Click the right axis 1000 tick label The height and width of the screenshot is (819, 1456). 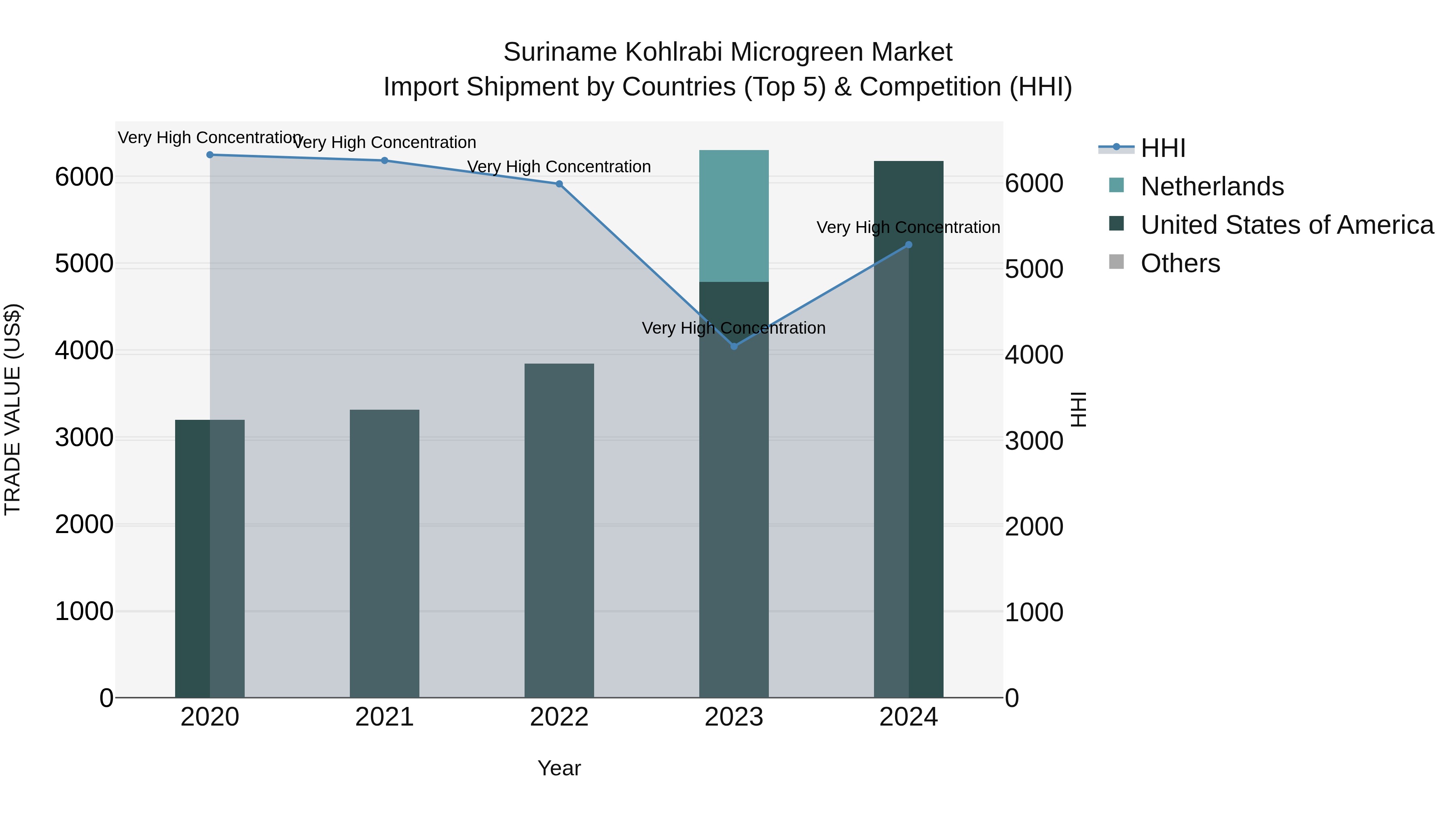pos(1034,613)
